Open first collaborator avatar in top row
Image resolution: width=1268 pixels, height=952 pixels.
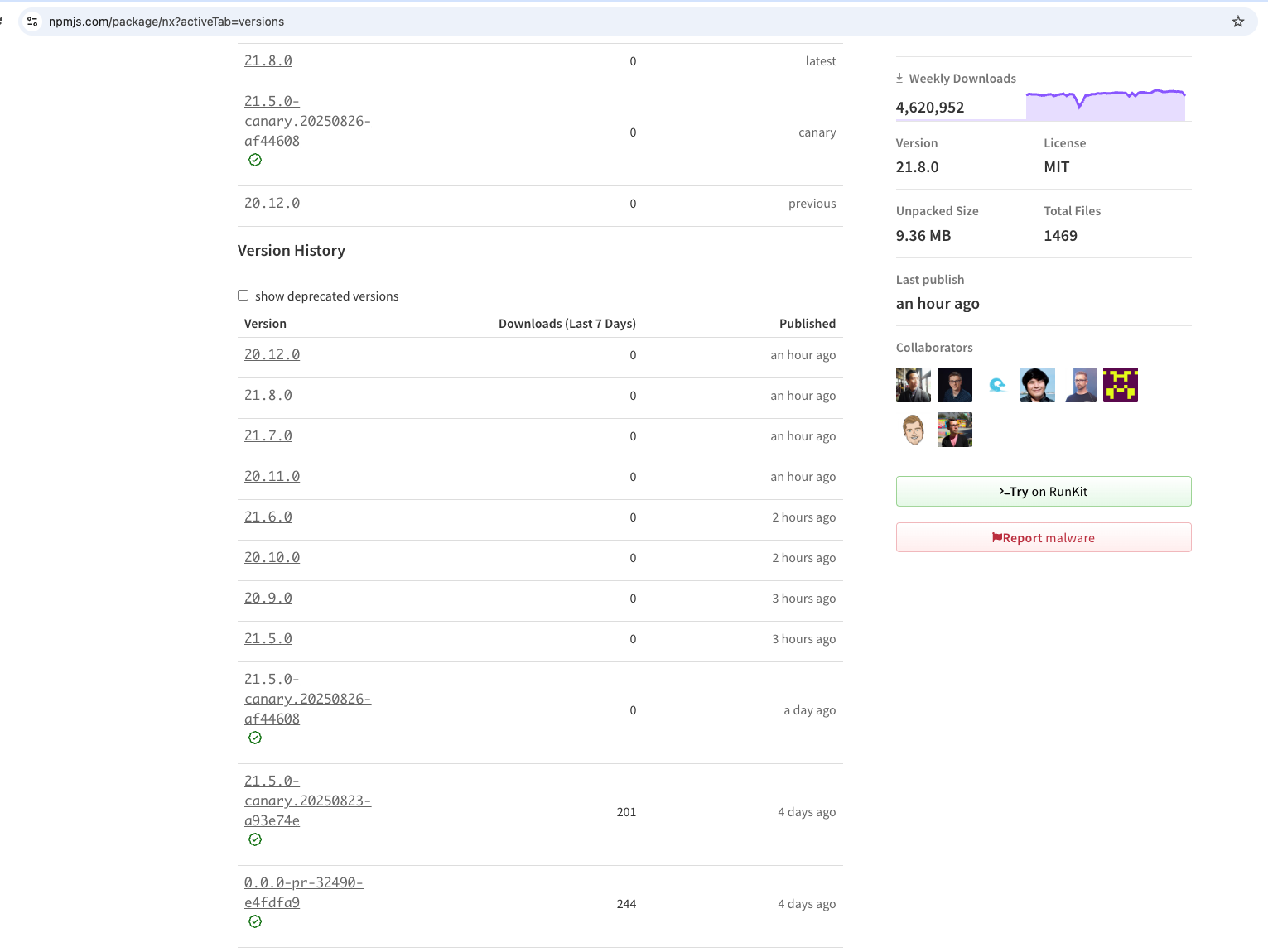click(914, 385)
